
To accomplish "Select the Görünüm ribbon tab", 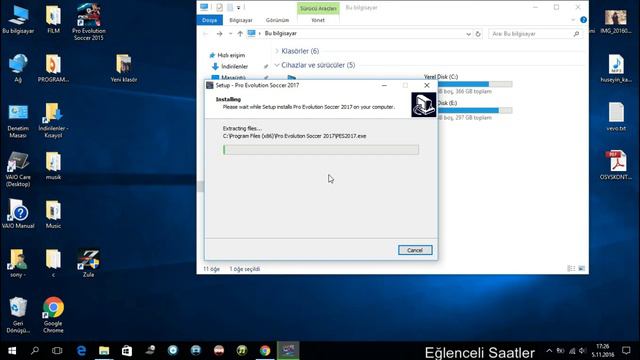I will pyautogui.click(x=277, y=20).
